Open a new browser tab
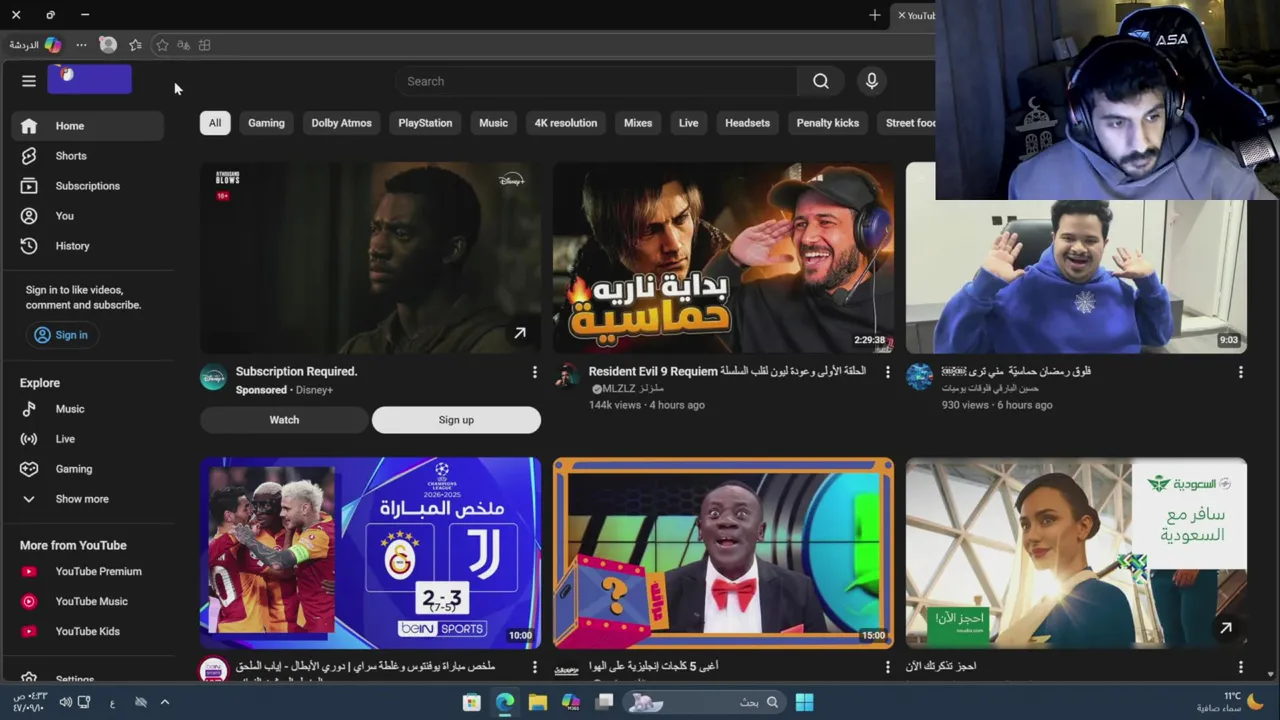Image resolution: width=1280 pixels, height=720 pixels. point(875,15)
